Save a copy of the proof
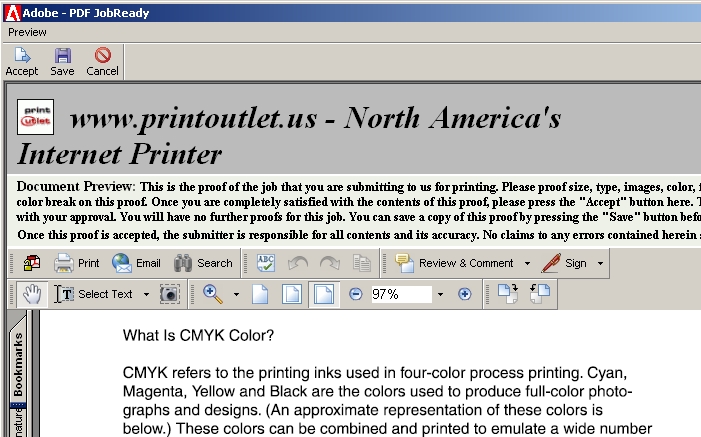The width and height of the screenshot is (701, 437). (x=62, y=62)
